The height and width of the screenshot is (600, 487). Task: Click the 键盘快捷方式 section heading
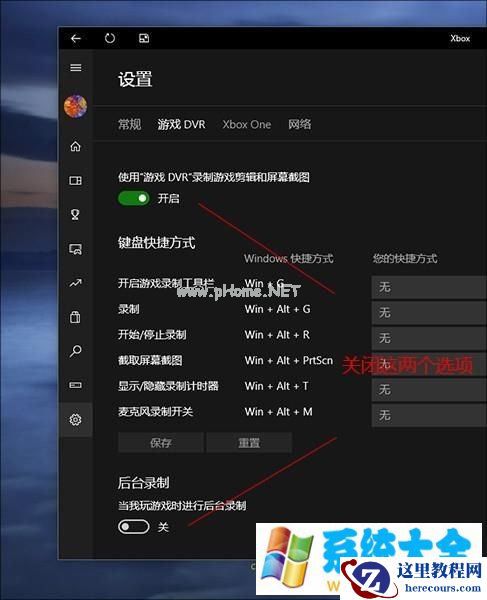(x=156, y=243)
